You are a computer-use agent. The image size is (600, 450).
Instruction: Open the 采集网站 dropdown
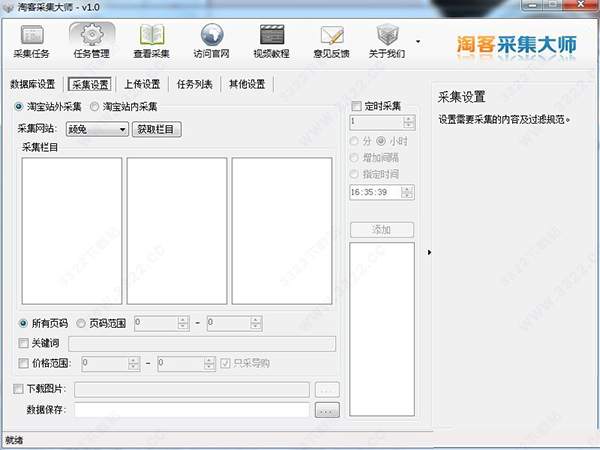97,129
